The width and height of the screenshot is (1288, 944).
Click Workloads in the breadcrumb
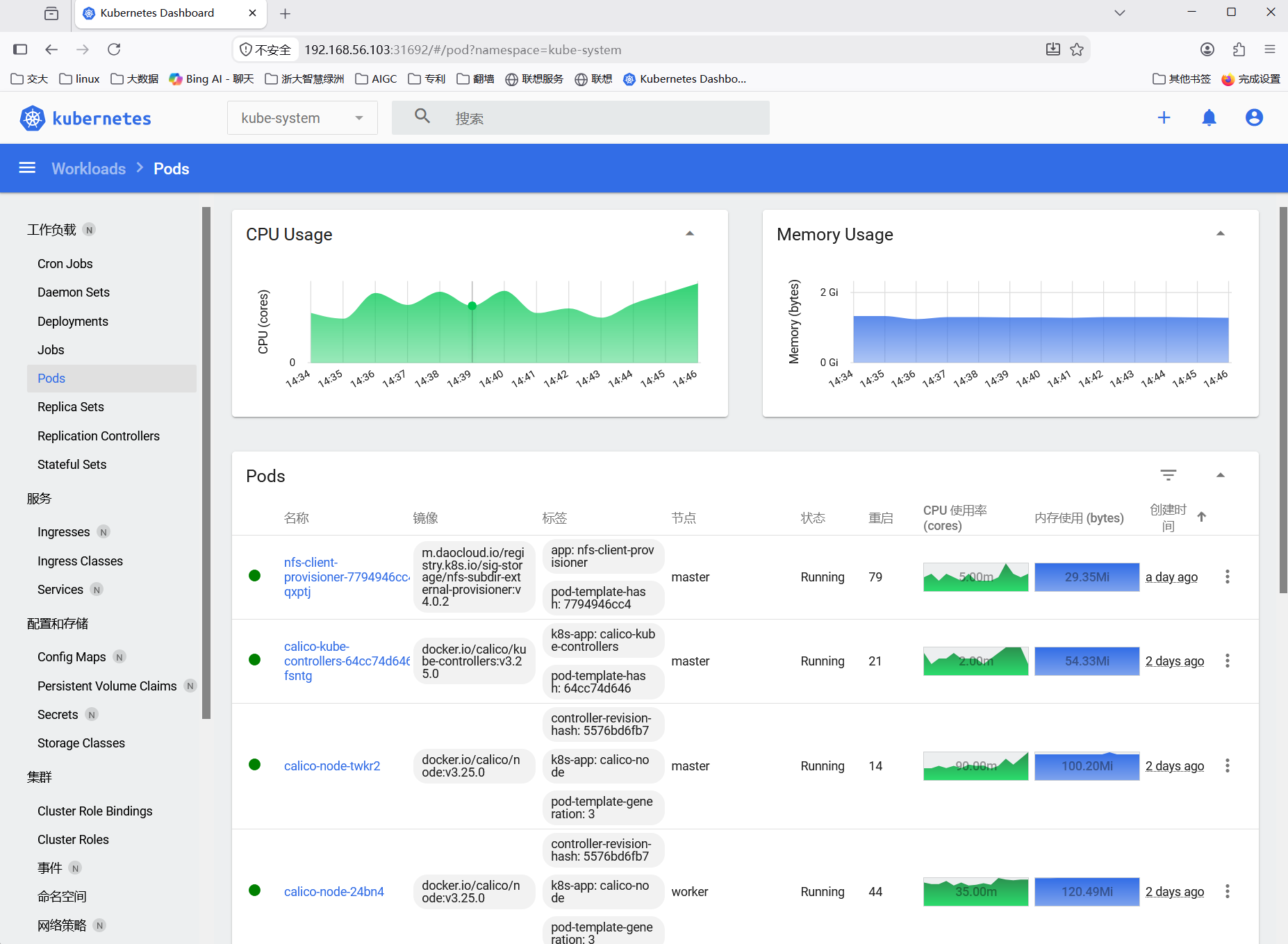tap(89, 169)
